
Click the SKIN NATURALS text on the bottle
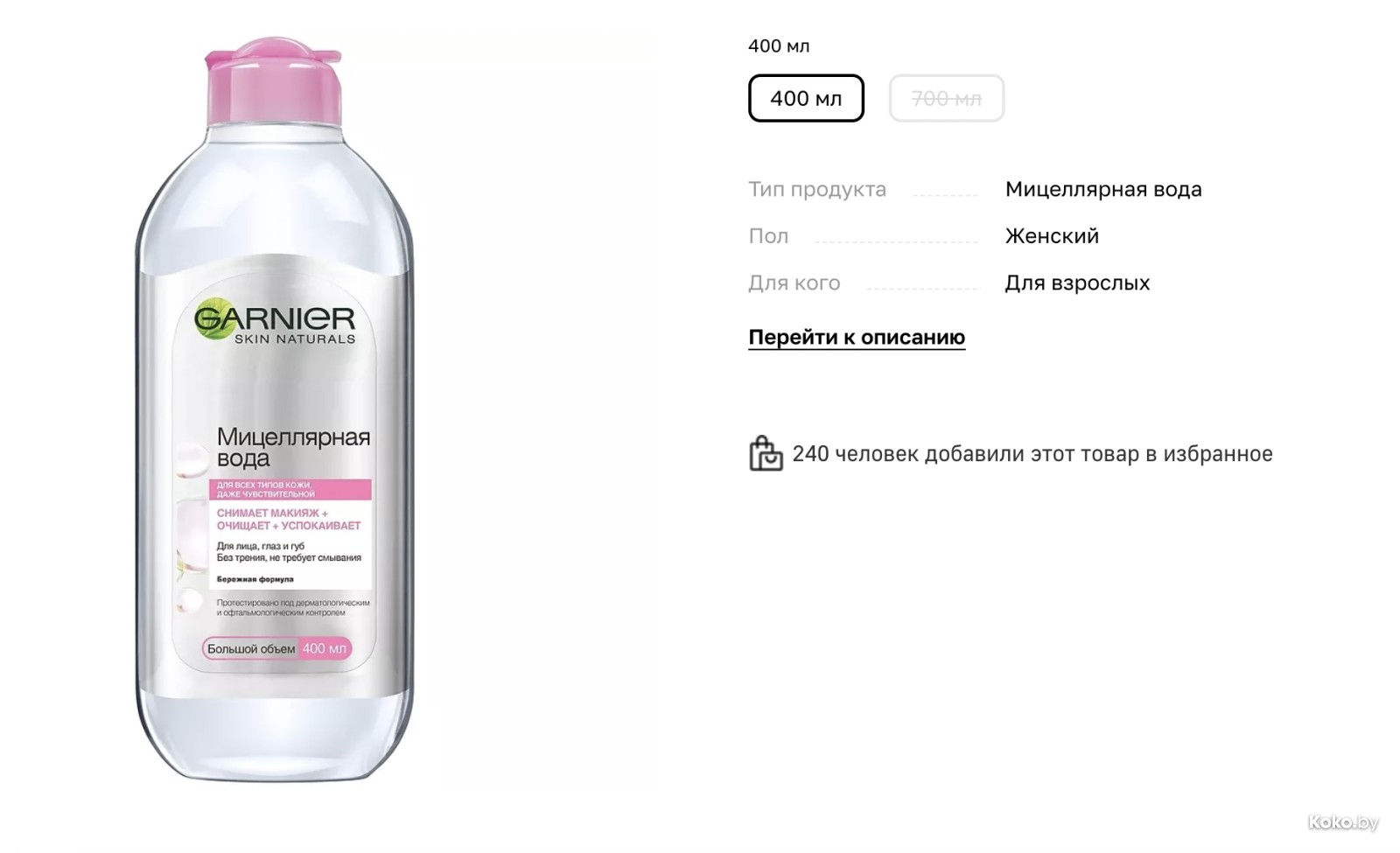click(x=295, y=339)
